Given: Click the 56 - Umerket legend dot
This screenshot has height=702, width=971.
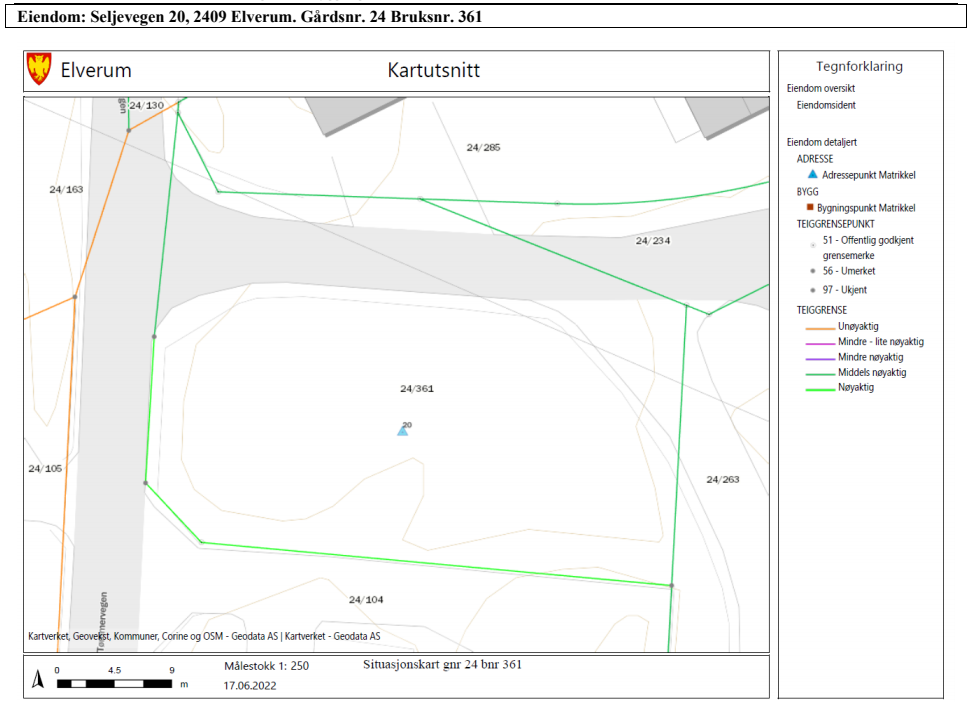Looking at the screenshot, I should (813, 271).
